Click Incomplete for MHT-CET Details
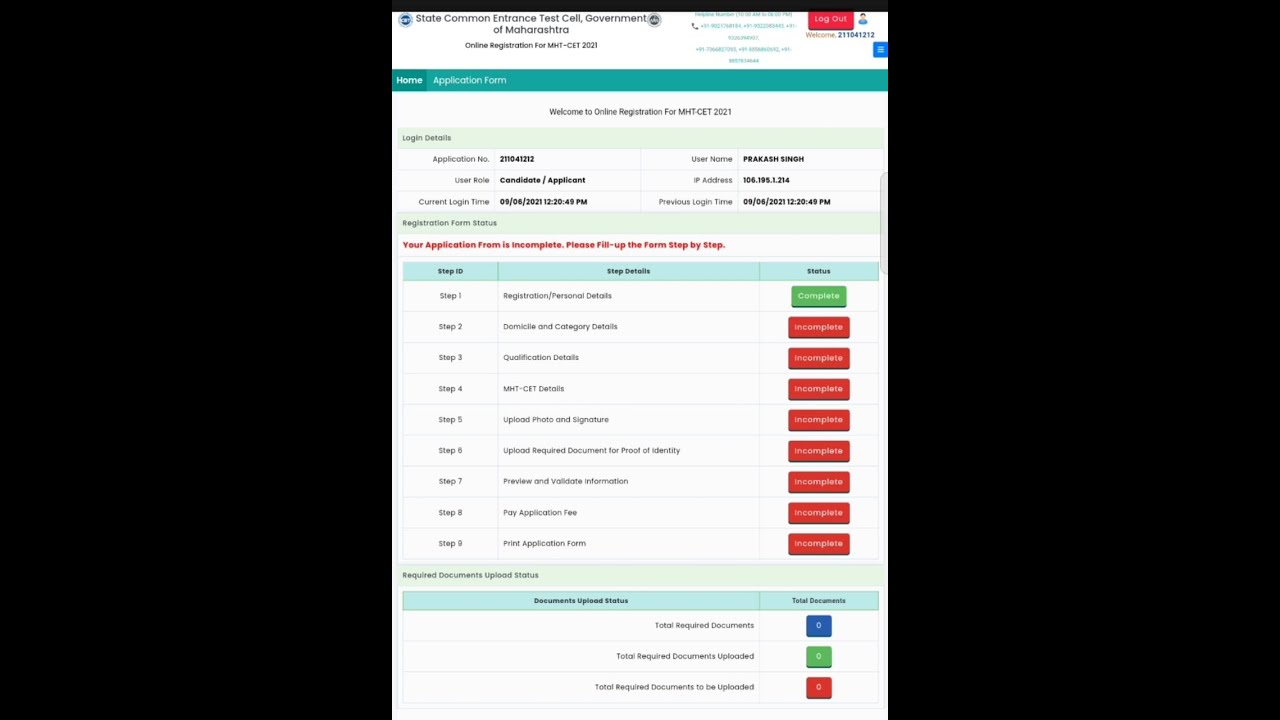Viewport: 1280px width, 720px height. tap(819, 389)
